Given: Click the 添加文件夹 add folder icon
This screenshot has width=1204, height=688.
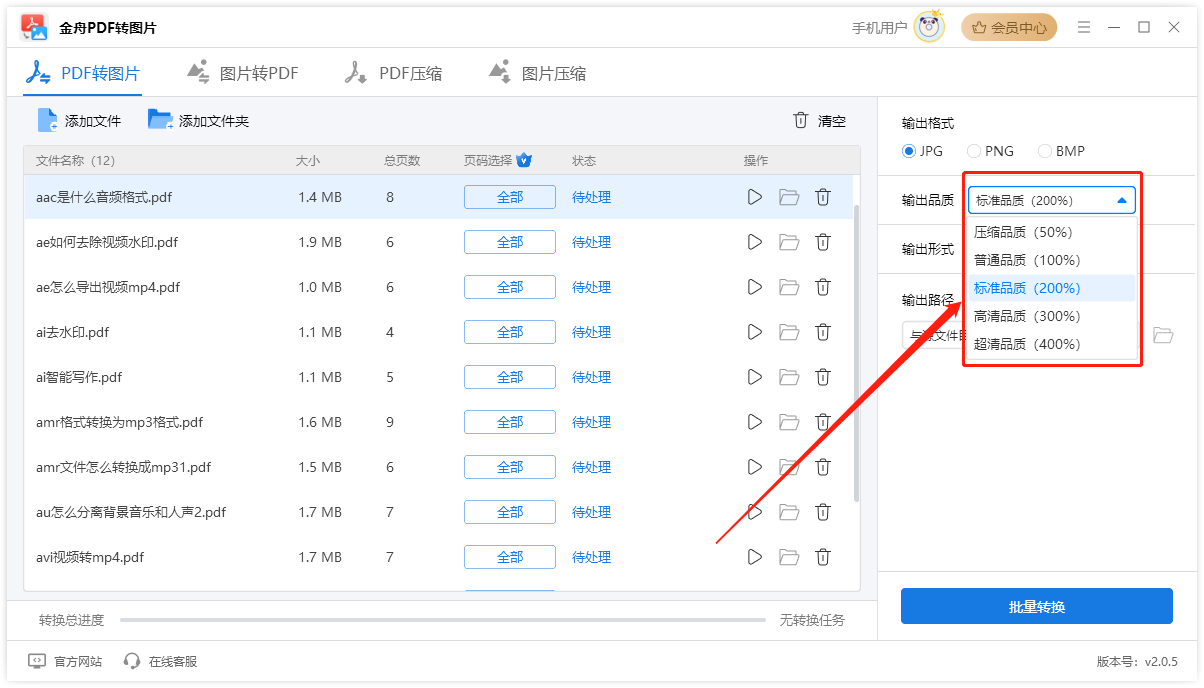Looking at the screenshot, I should coord(160,120).
